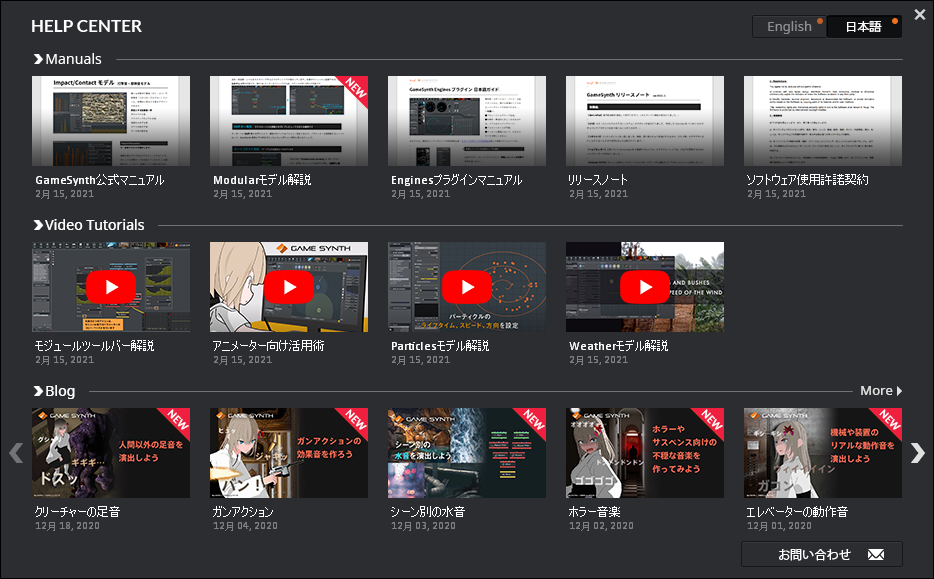934x579 pixels.
Task: Click the 12月 04, 2020 date
Action: (245, 526)
